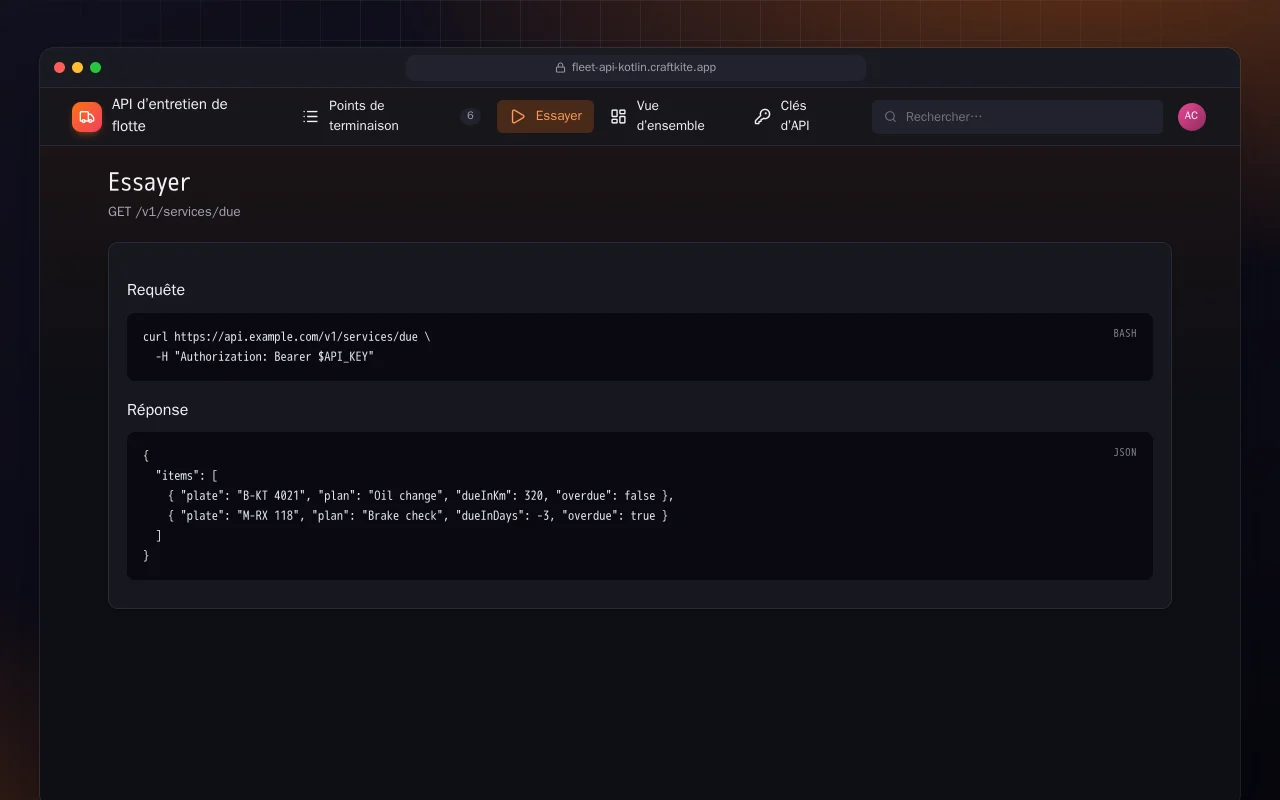Screen dimensions: 1280x800
Task: Open the AC user avatar
Action: point(1192,117)
